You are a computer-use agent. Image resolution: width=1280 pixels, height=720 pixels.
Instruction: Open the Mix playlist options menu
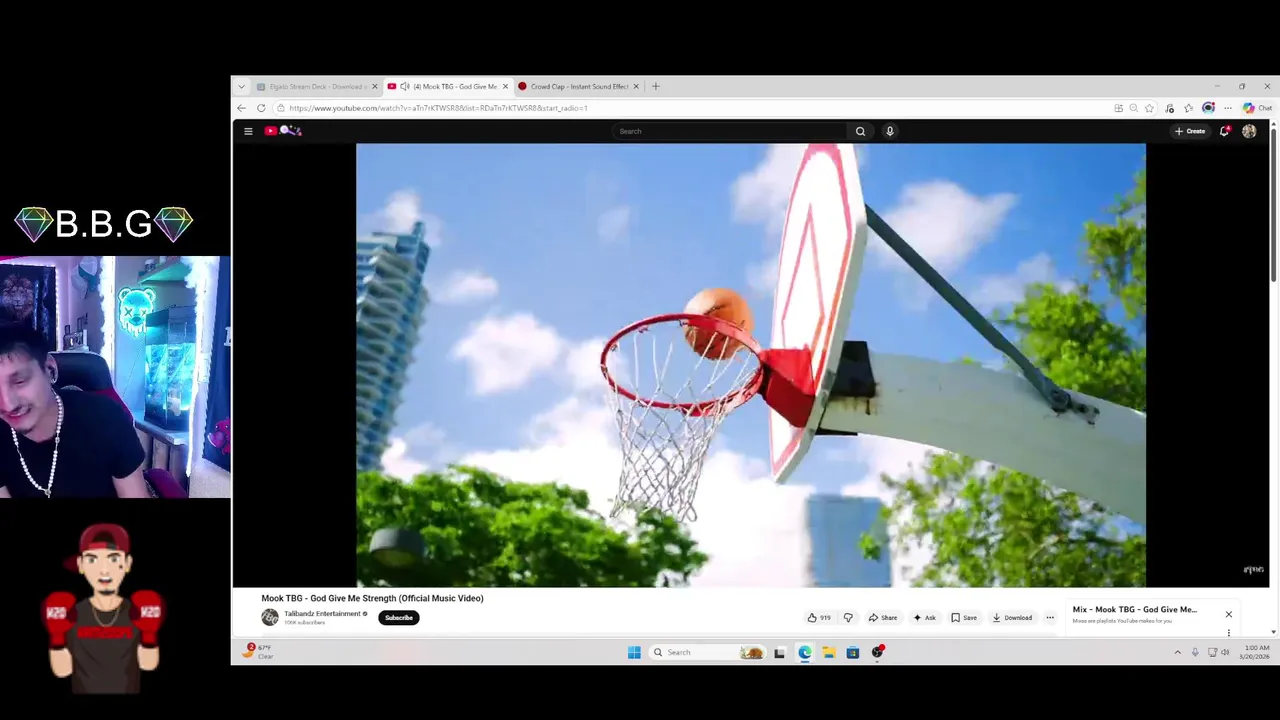coord(1229,632)
